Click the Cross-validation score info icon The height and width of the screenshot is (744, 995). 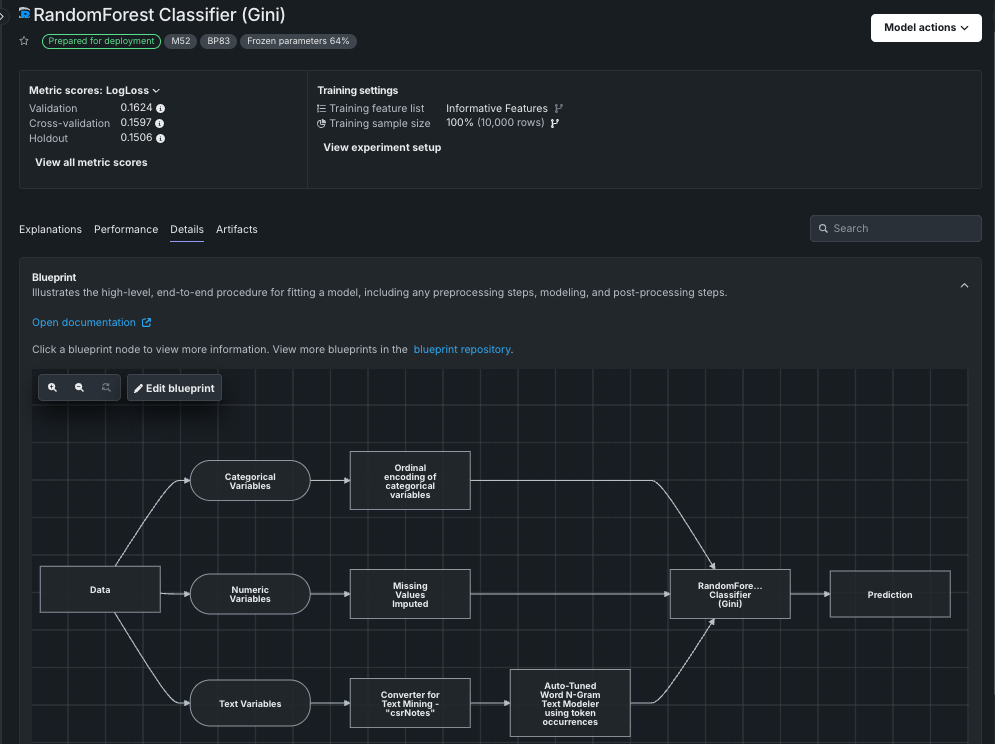pos(160,123)
